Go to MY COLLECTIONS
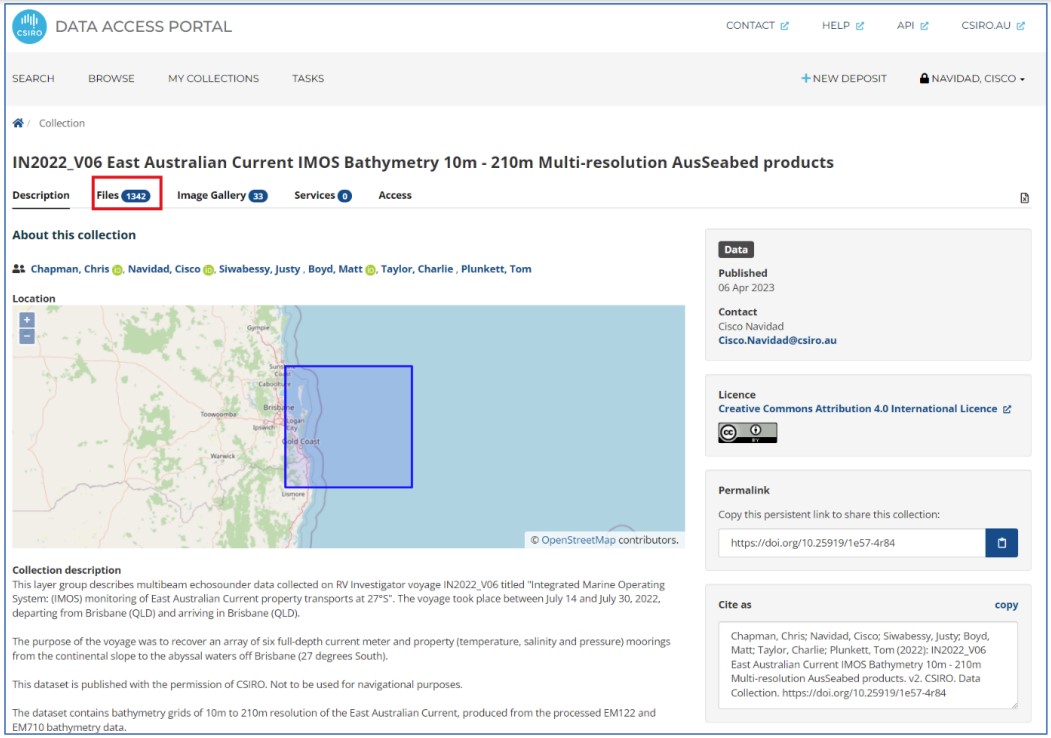The height and width of the screenshot is (738, 1051). pyautogui.click(x=213, y=79)
